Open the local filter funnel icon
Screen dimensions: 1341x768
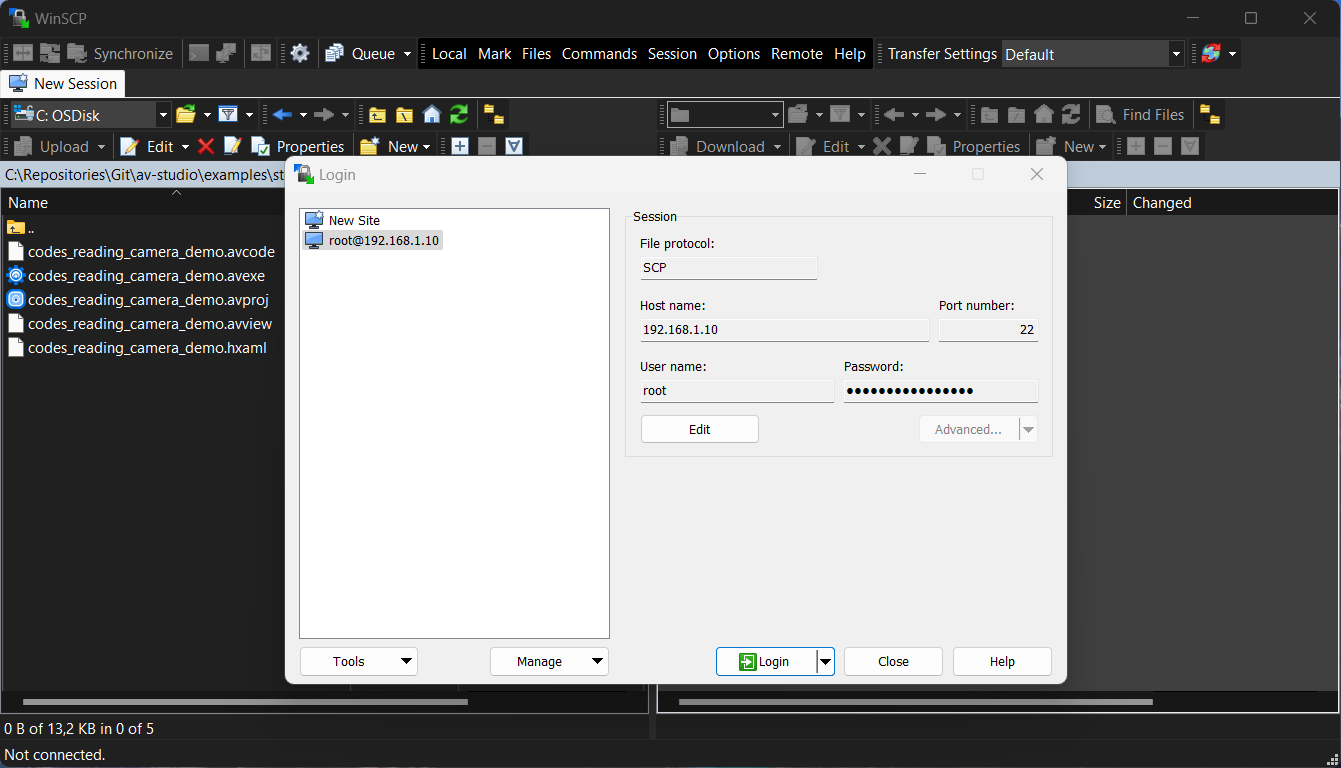click(x=228, y=115)
